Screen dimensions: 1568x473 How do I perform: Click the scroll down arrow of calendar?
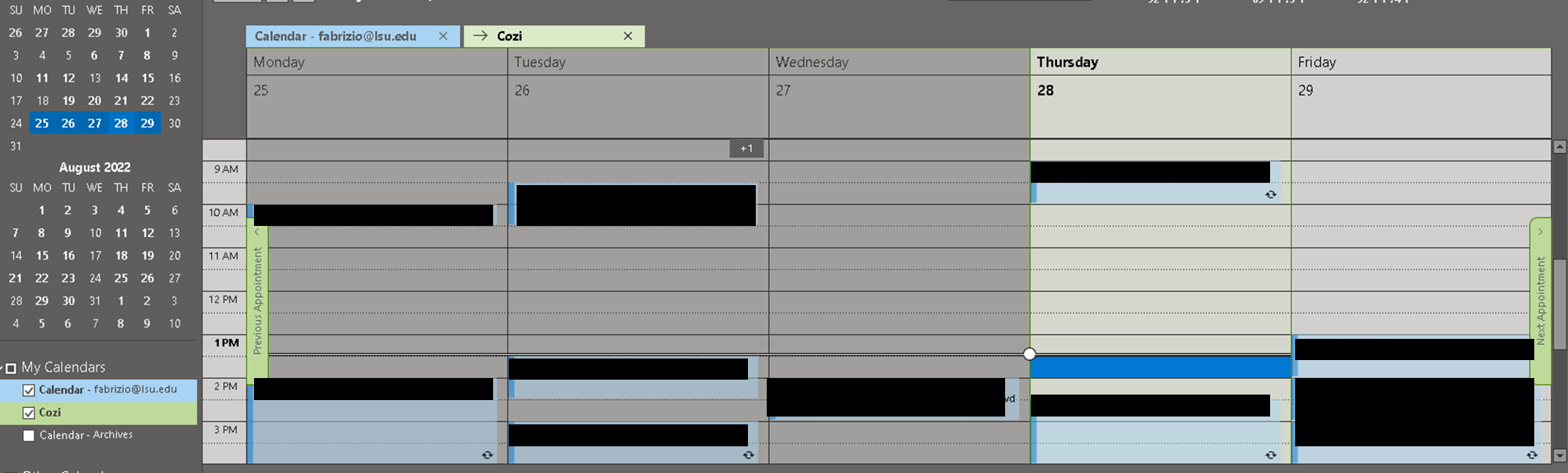[x=1559, y=455]
